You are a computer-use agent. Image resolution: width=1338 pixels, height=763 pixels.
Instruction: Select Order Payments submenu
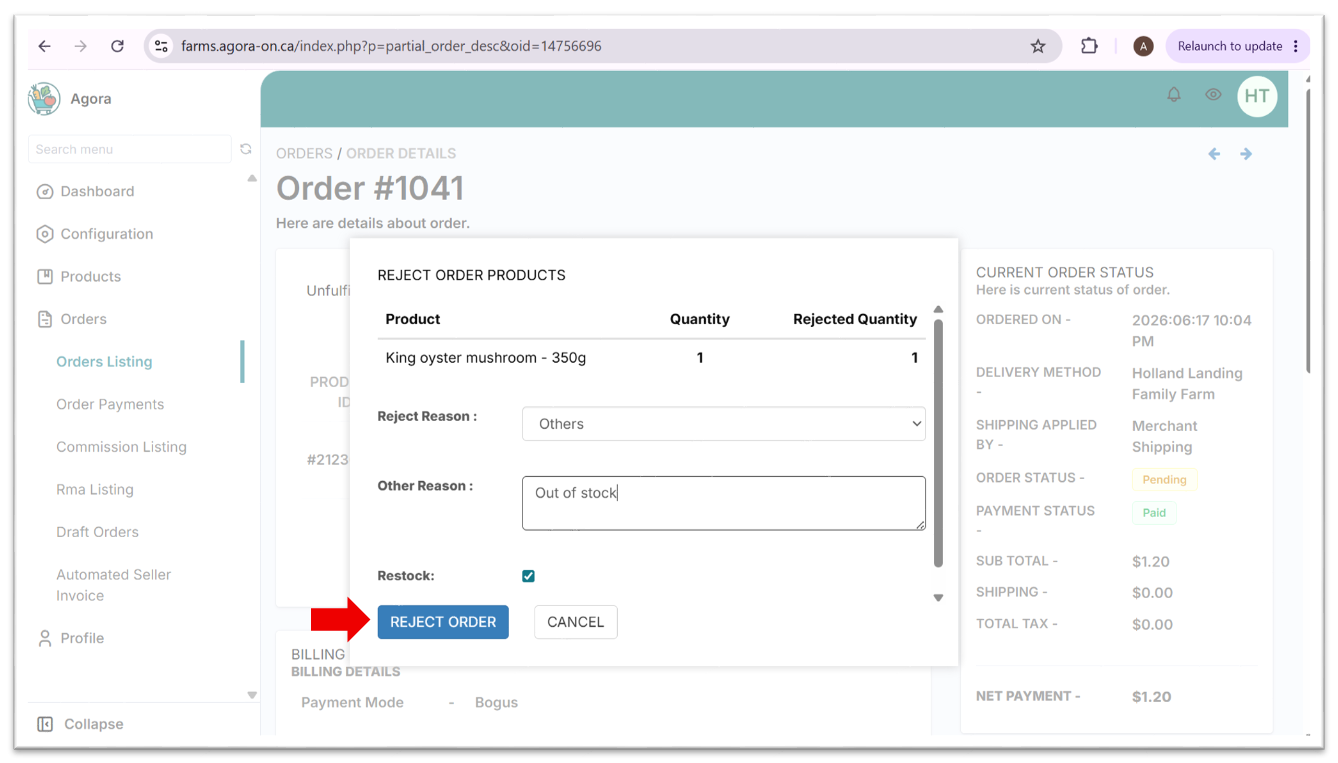coord(110,404)
